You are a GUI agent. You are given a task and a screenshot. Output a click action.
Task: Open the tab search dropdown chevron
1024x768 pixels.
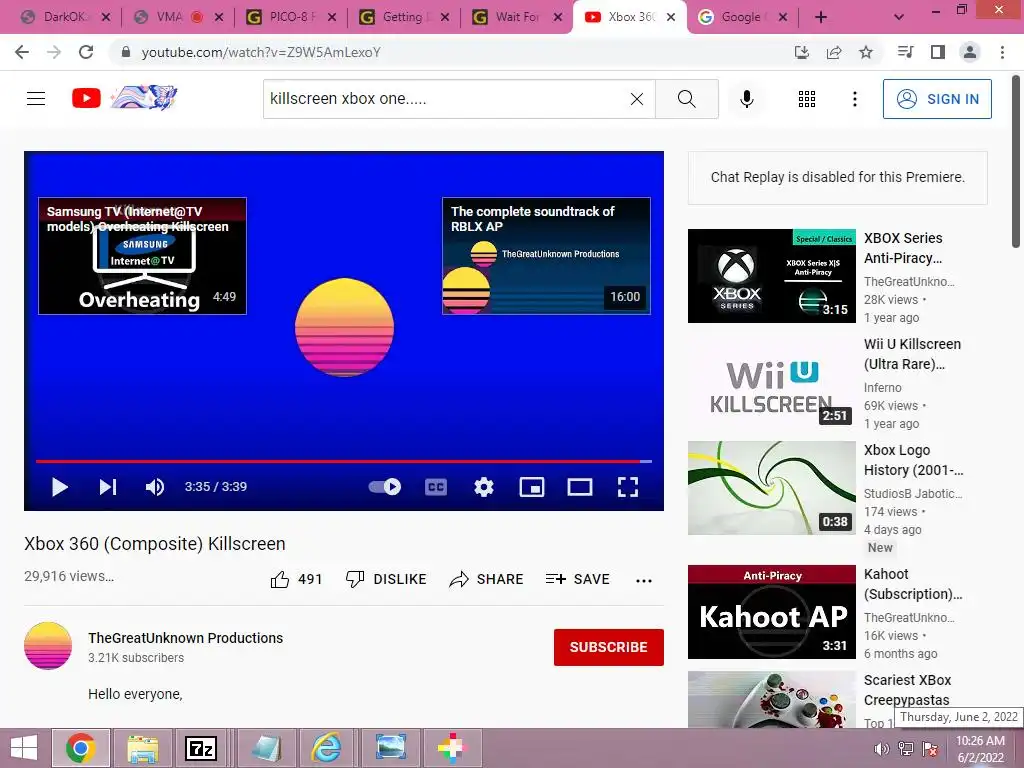[x=899, y=17]
